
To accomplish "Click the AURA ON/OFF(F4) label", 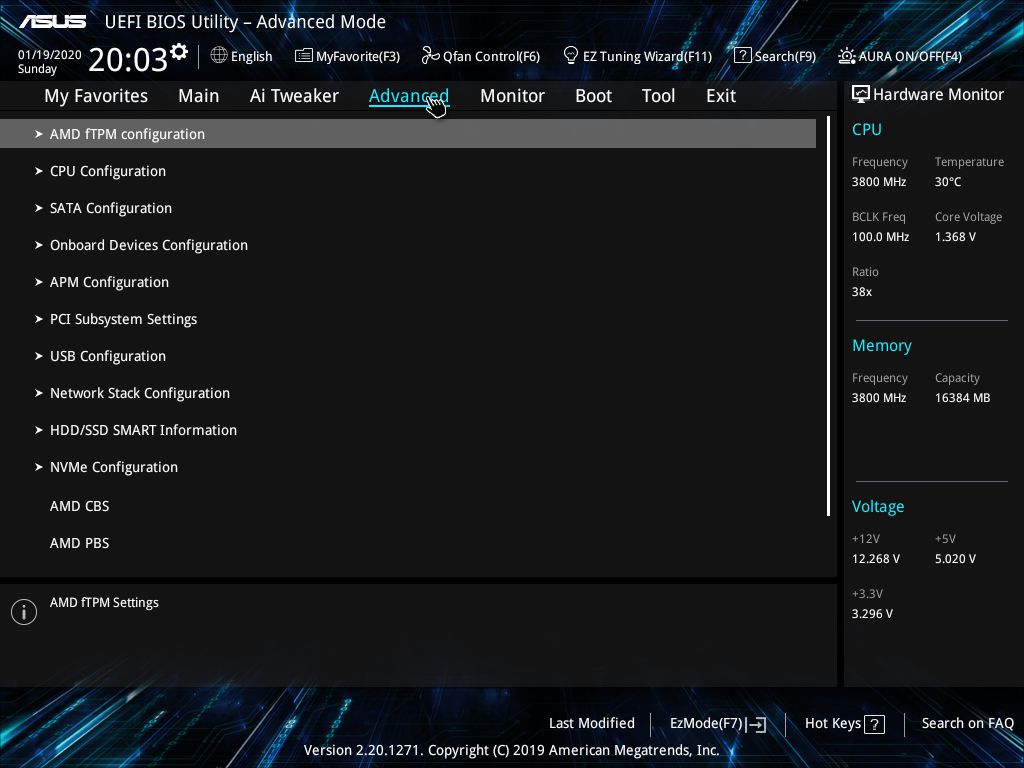I will click(910, 56).
